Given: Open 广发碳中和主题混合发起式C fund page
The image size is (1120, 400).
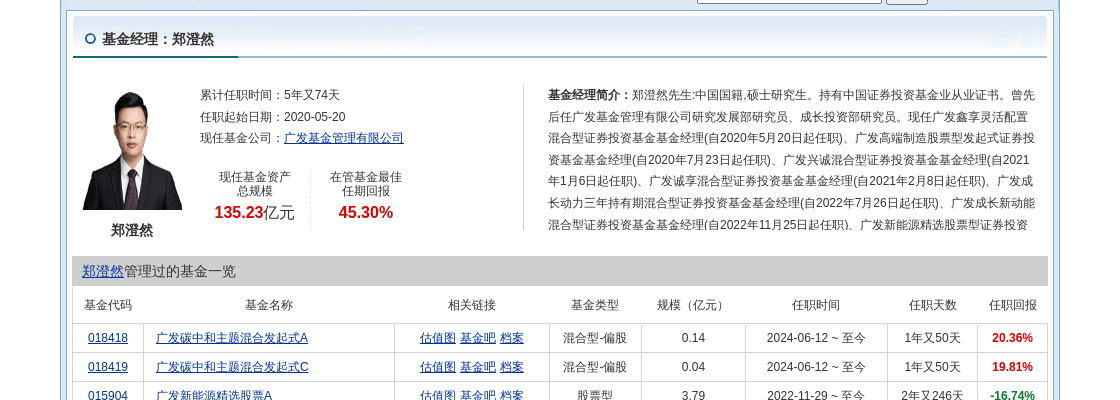Looking at the screenshot, I should pyautogui.click(x=232, y=367).
